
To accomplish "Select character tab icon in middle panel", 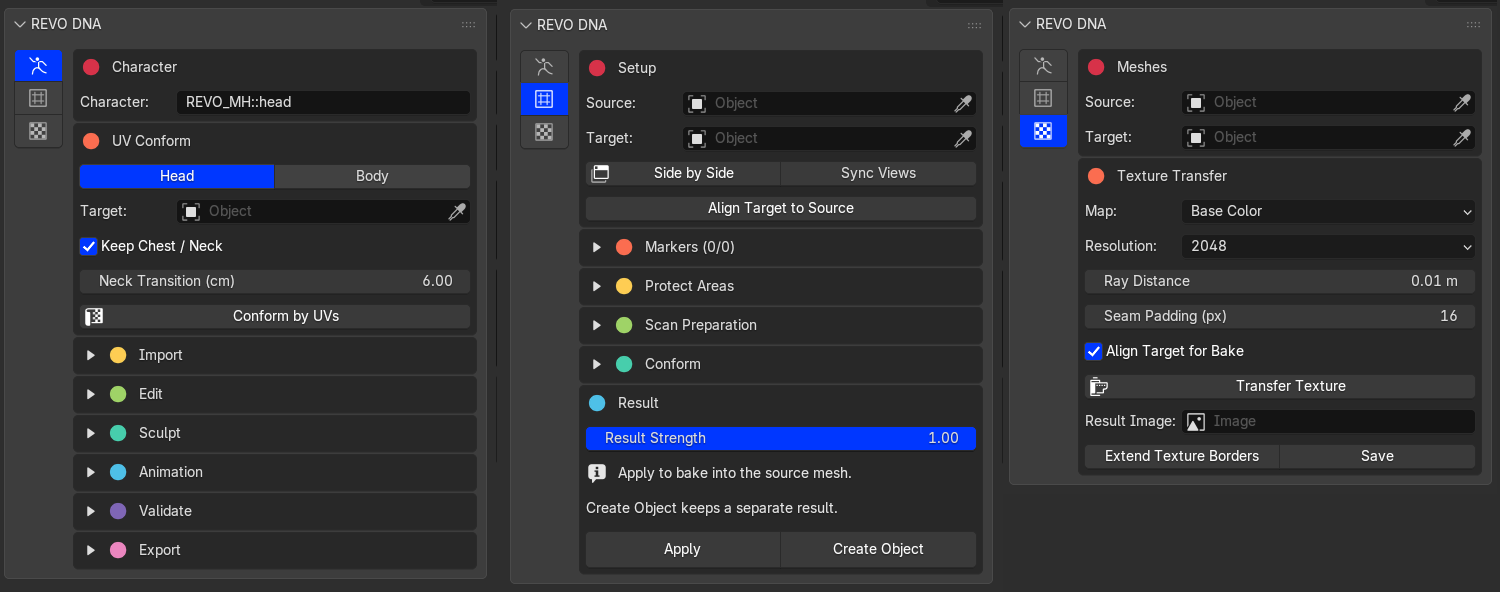I will tap(544, 68).
